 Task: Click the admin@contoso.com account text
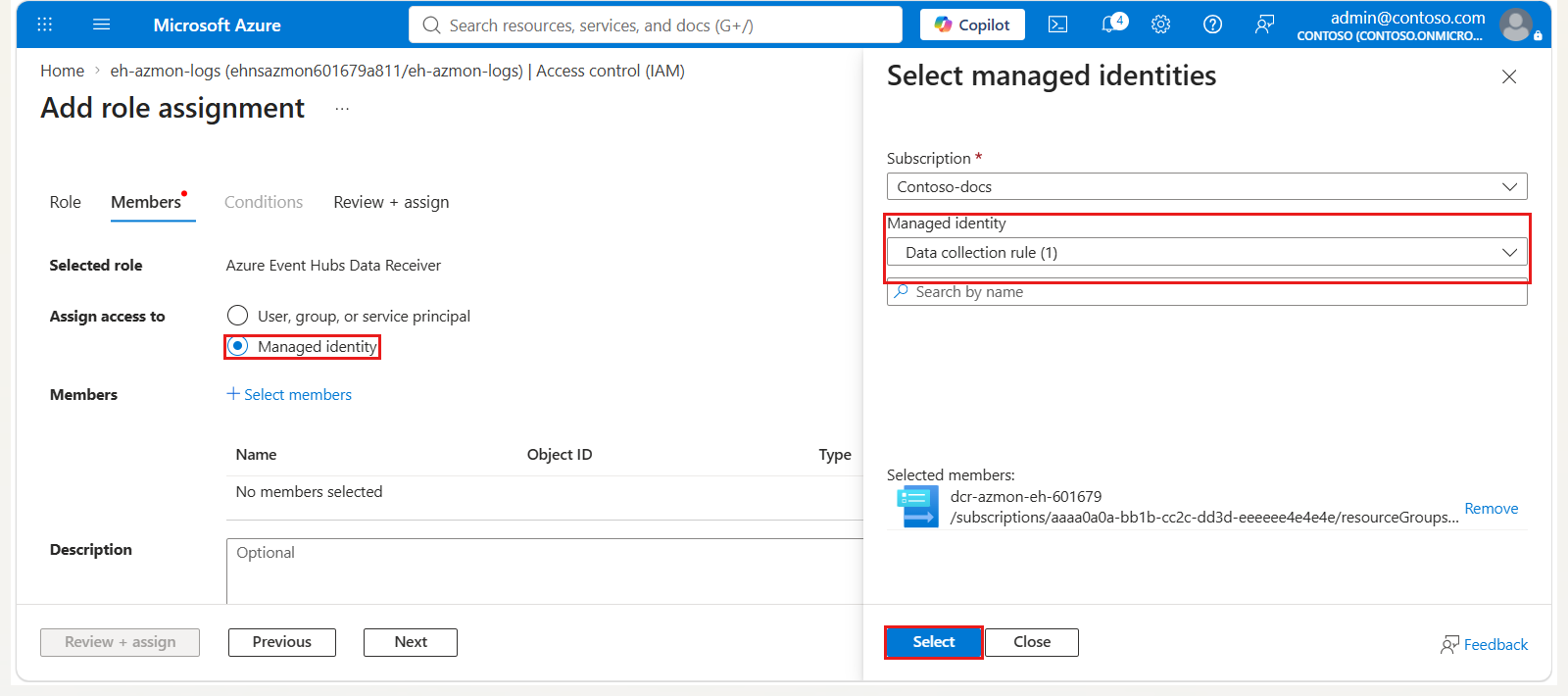pyautogui.click(x=1408, y=18)
